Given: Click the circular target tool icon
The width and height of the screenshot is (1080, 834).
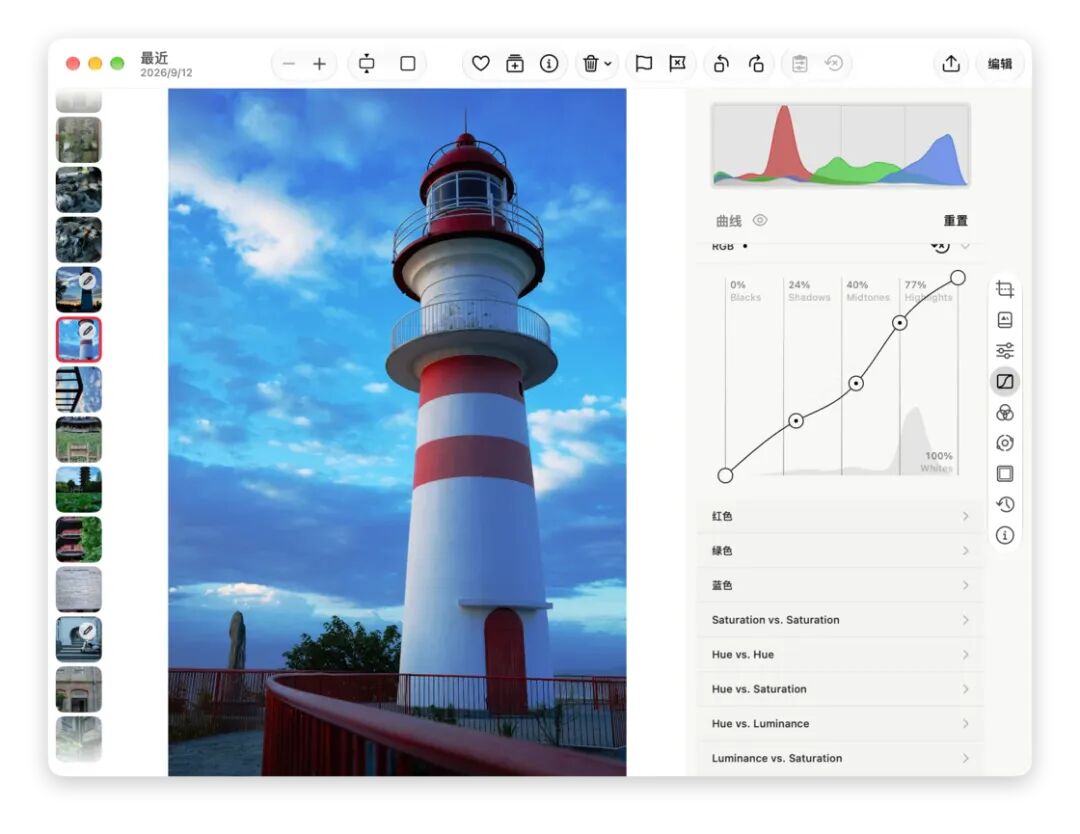Looking at the screenshot, I should (x=1005, y=443).
